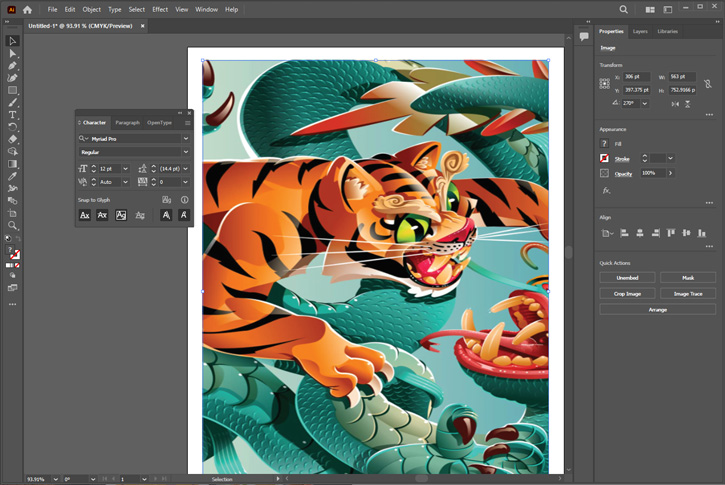Open the 12 pt font size dropdown
The image size is (725, 485).
[125, 169]
